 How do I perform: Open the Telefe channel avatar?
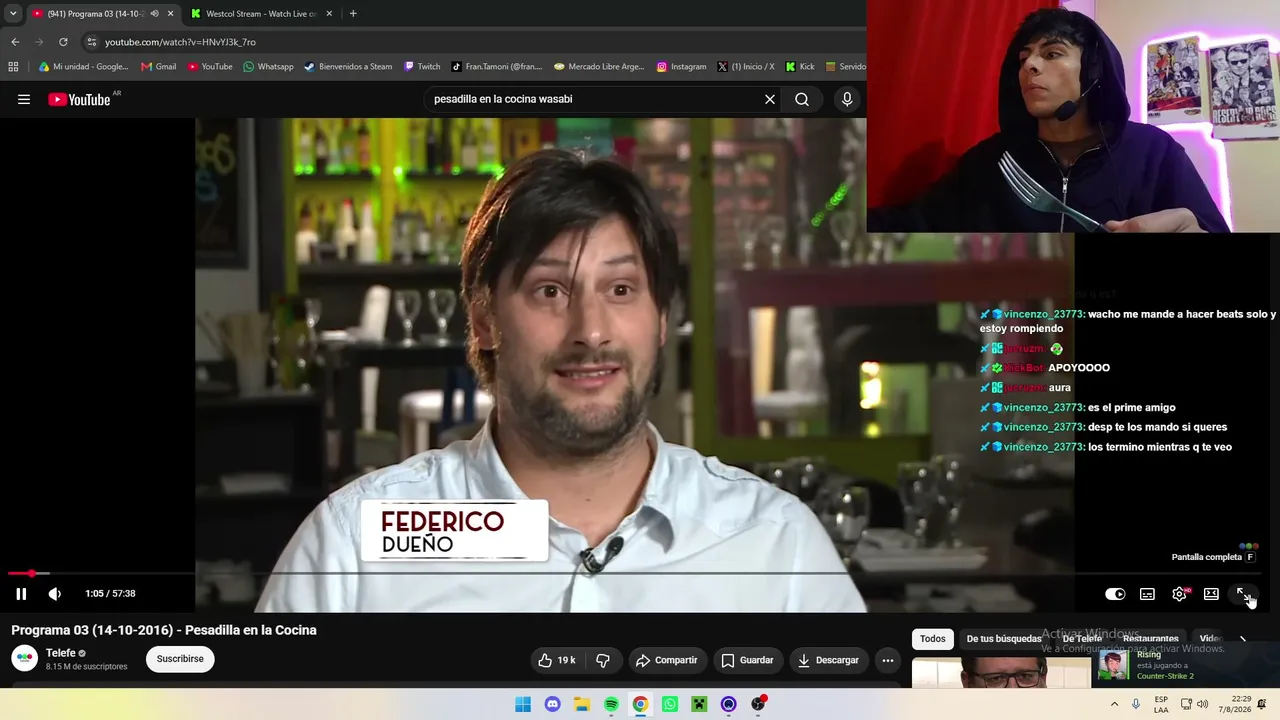tap(25, 658)
